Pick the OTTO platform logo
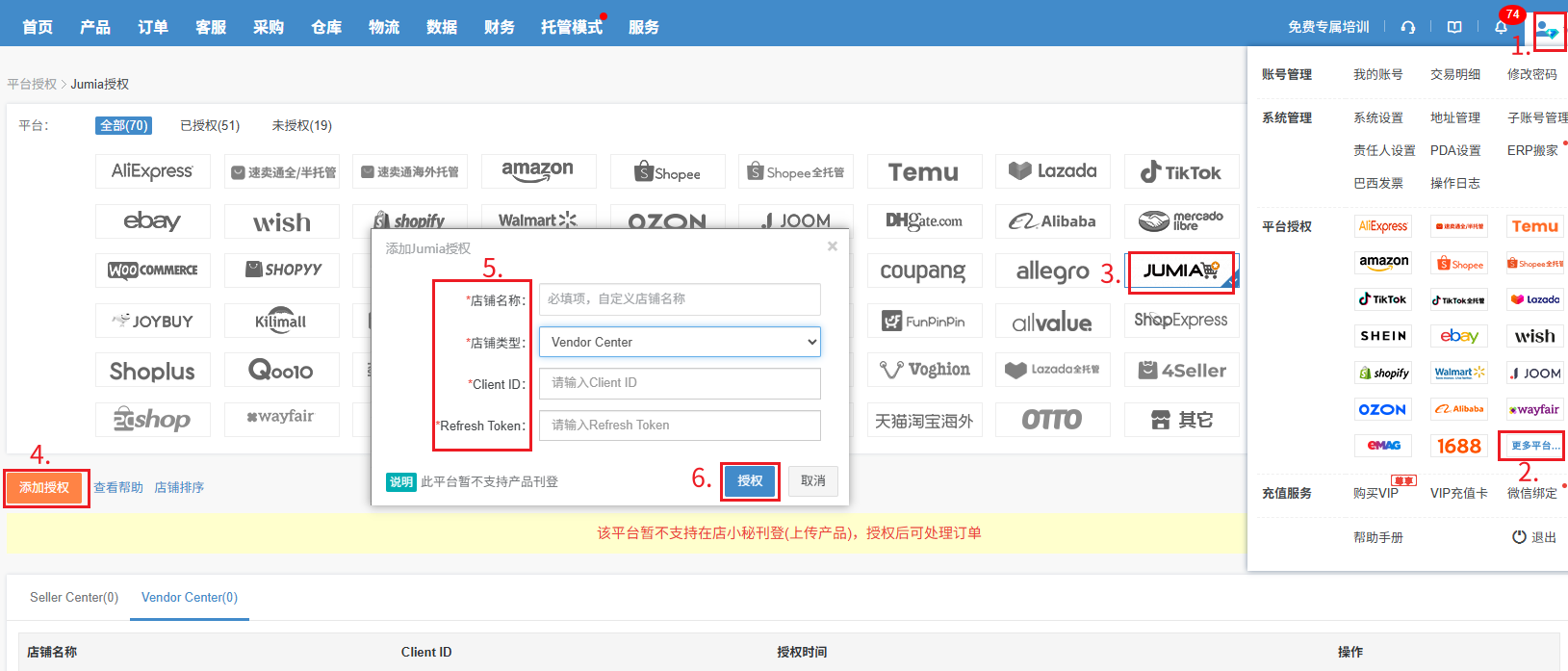The height and width of the screenshot is (671, 1568). (x=1053, y=420)
